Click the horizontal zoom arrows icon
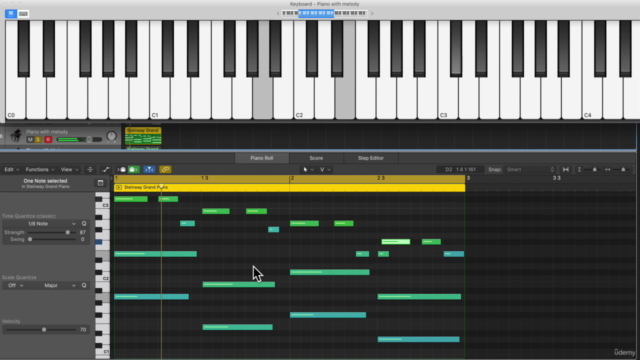 607,169
